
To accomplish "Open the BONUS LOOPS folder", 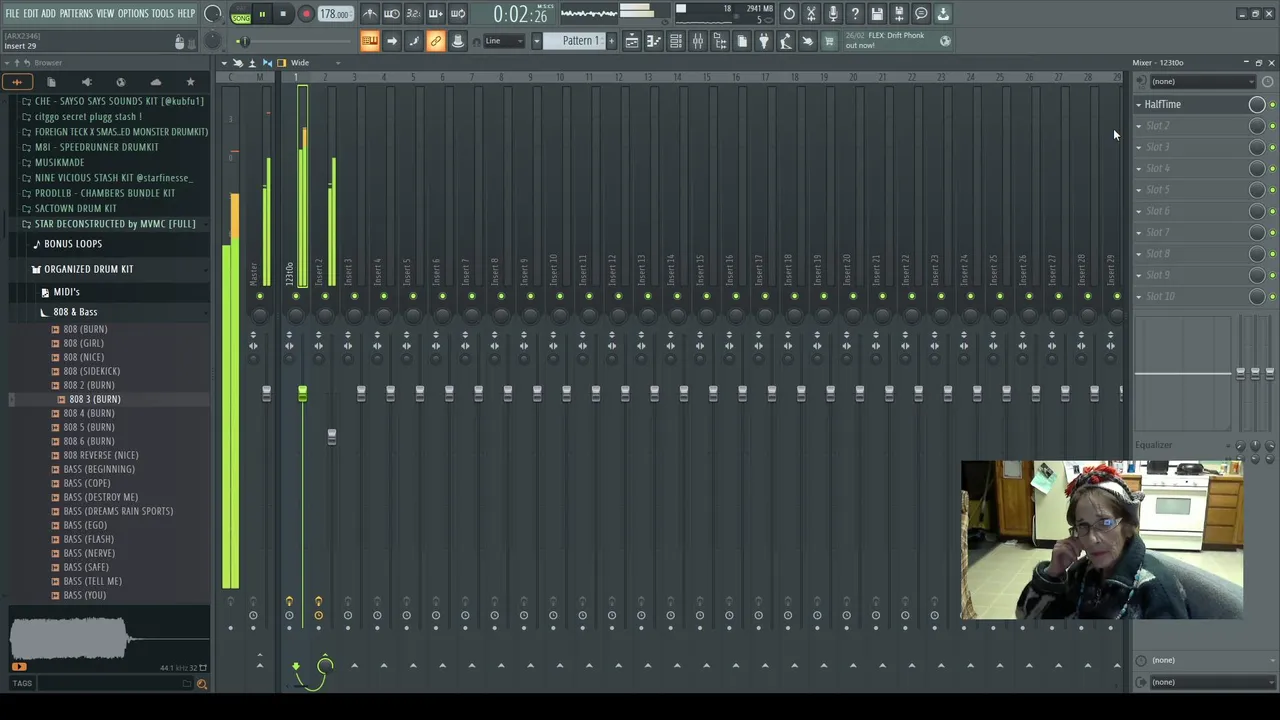I will tap(73, 244).
